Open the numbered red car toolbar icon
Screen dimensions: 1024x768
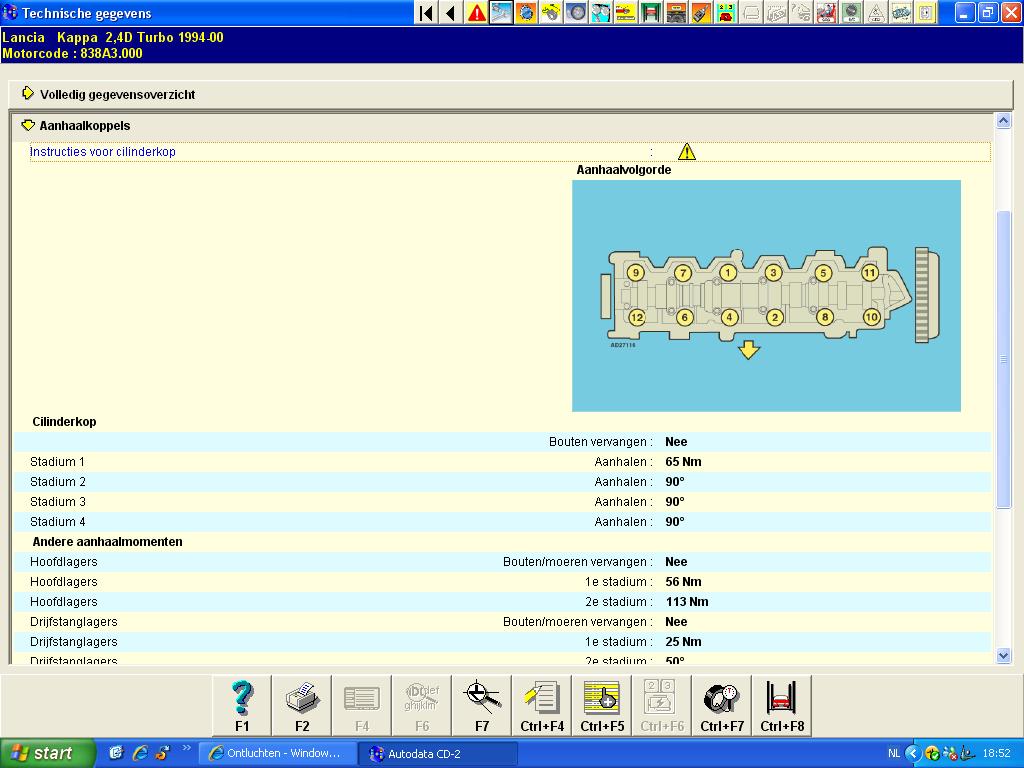click(x=726, y=12)
